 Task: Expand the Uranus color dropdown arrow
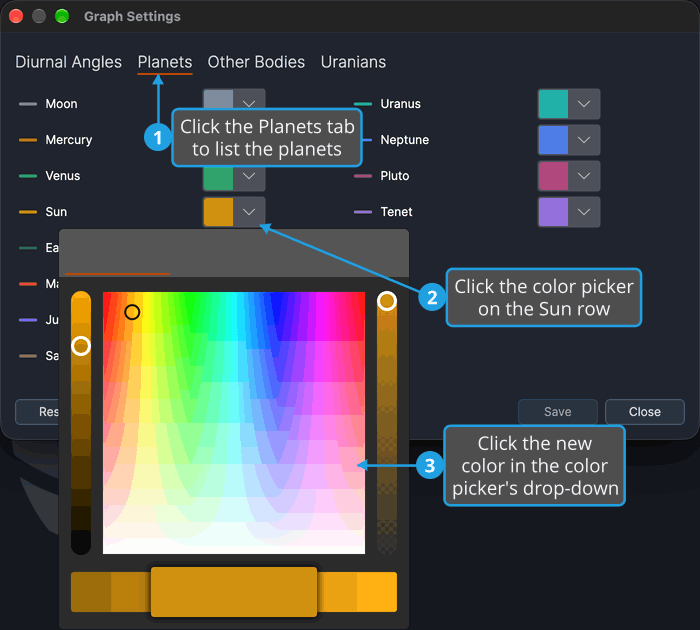[584, 104]
